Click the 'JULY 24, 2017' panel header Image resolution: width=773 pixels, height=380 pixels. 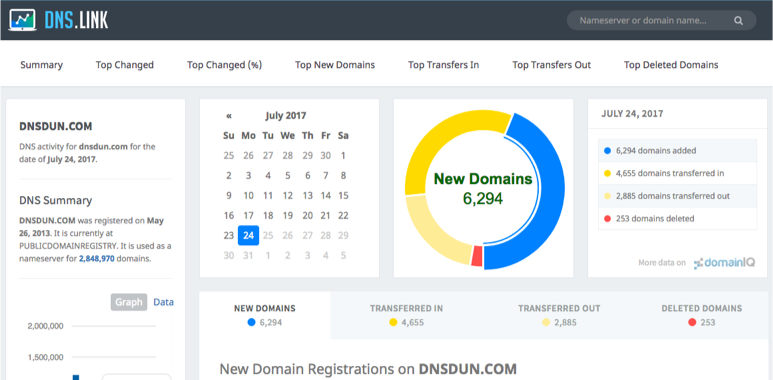point(632,114)
